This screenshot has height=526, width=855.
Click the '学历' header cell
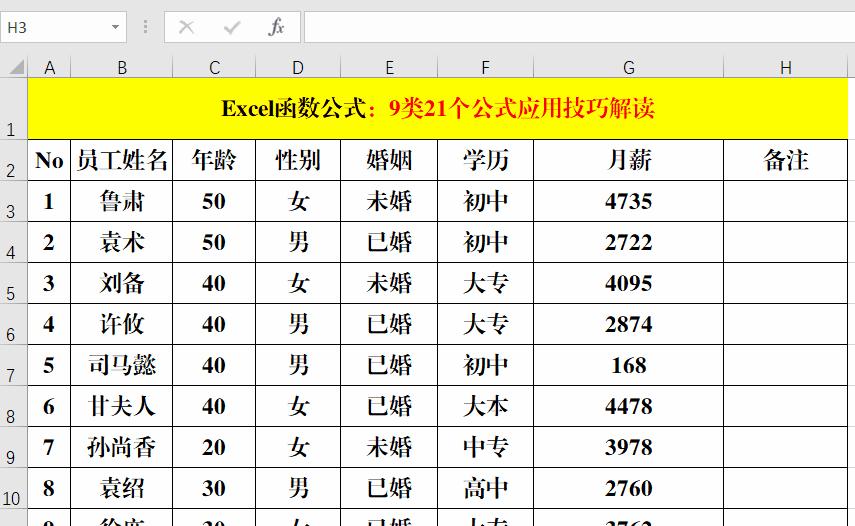pos(485,160)
